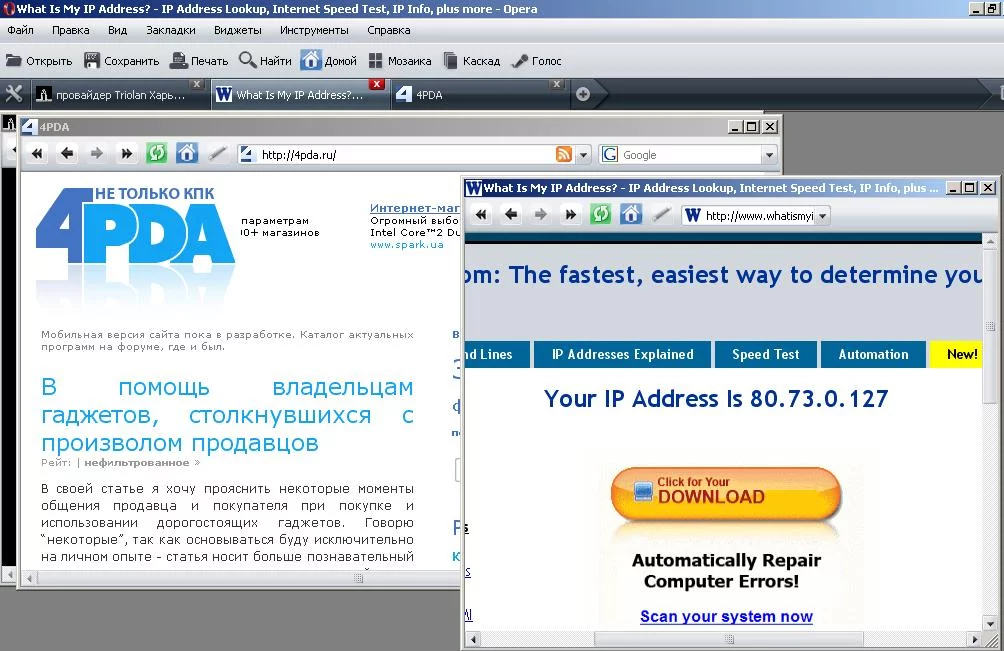Reload the page in whatismyip window

(600, 214)
